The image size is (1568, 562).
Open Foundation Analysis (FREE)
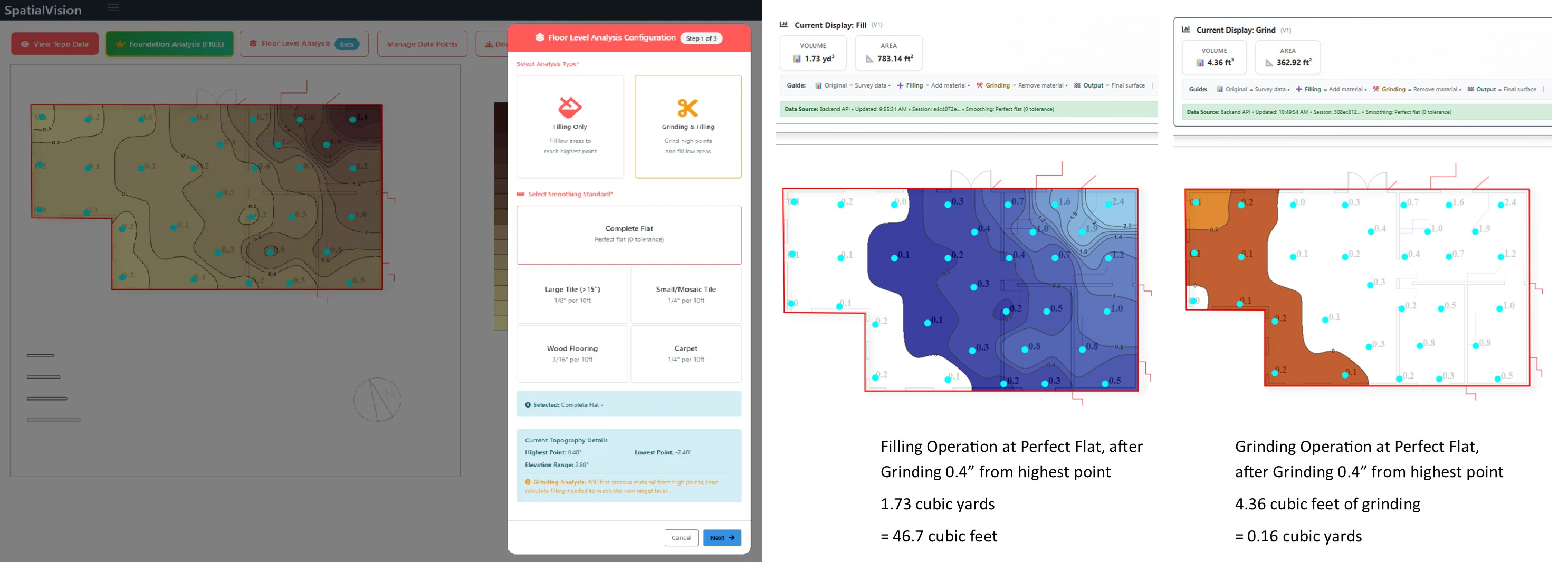click(x=170, y=44)
